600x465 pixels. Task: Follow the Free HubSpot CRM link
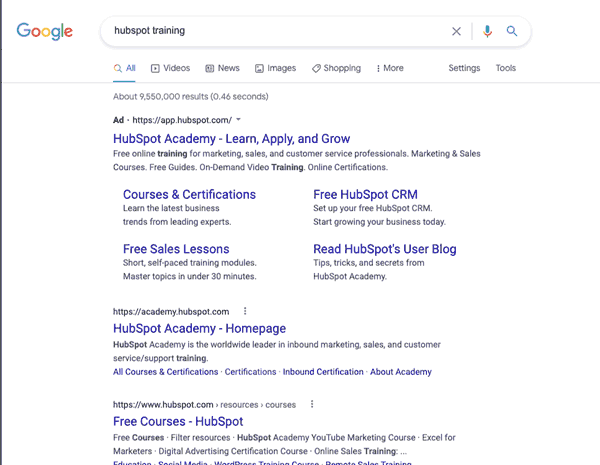point(365,194)
